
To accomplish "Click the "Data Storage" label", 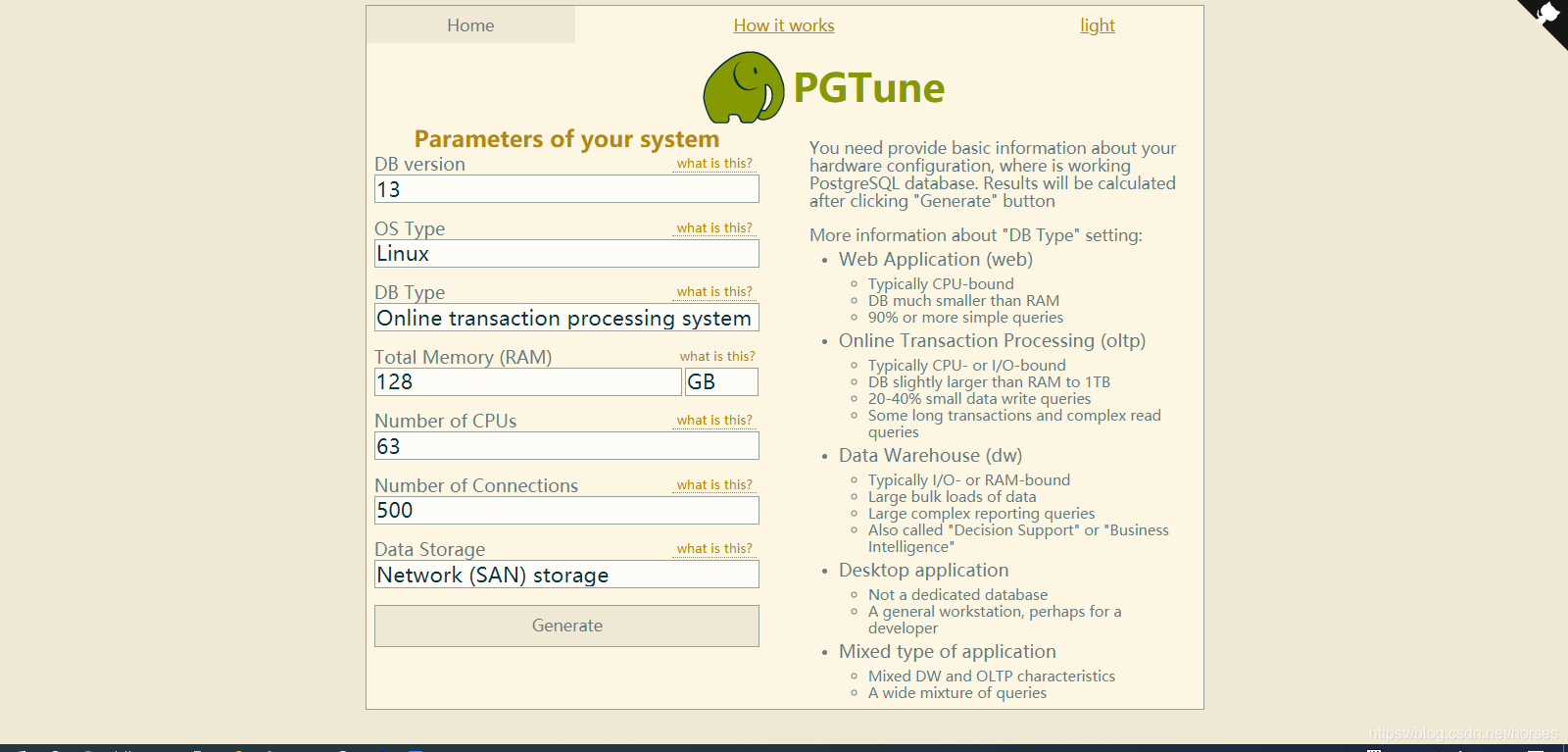I will [x=429, y=549].
